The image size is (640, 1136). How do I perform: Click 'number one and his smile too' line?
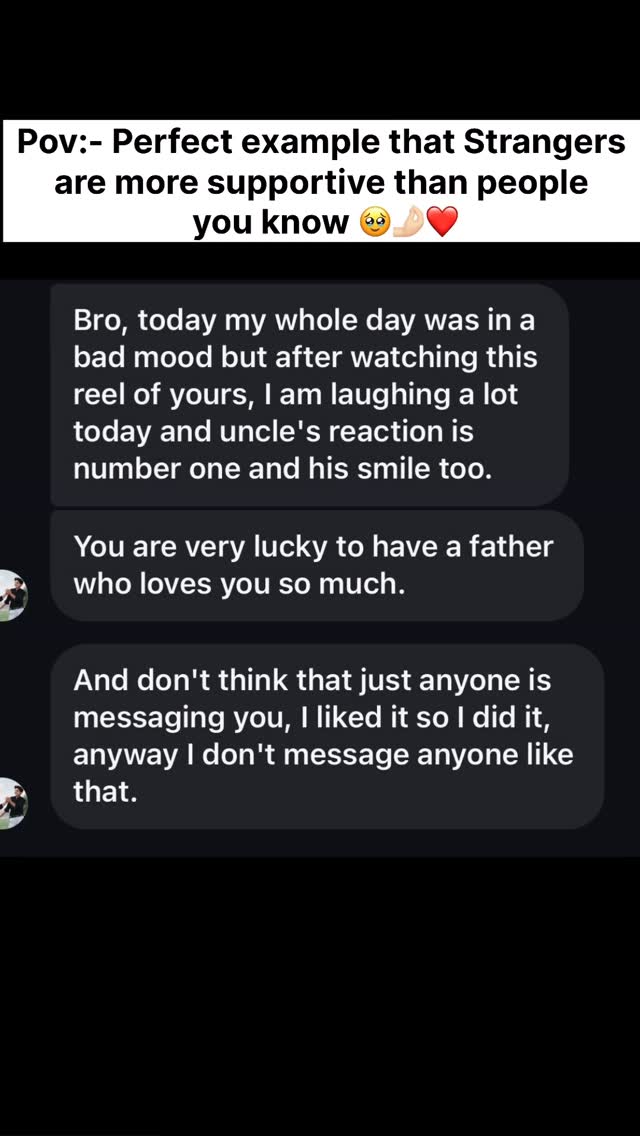tap(283, 468)
